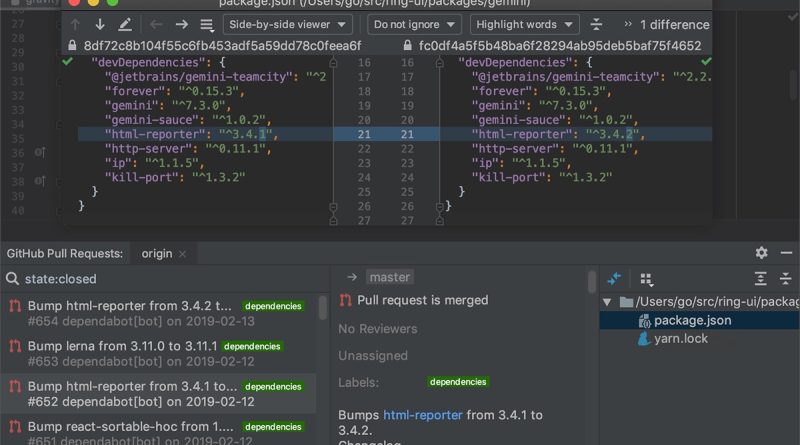Click line number 21 in left gutter

(364, 134)
